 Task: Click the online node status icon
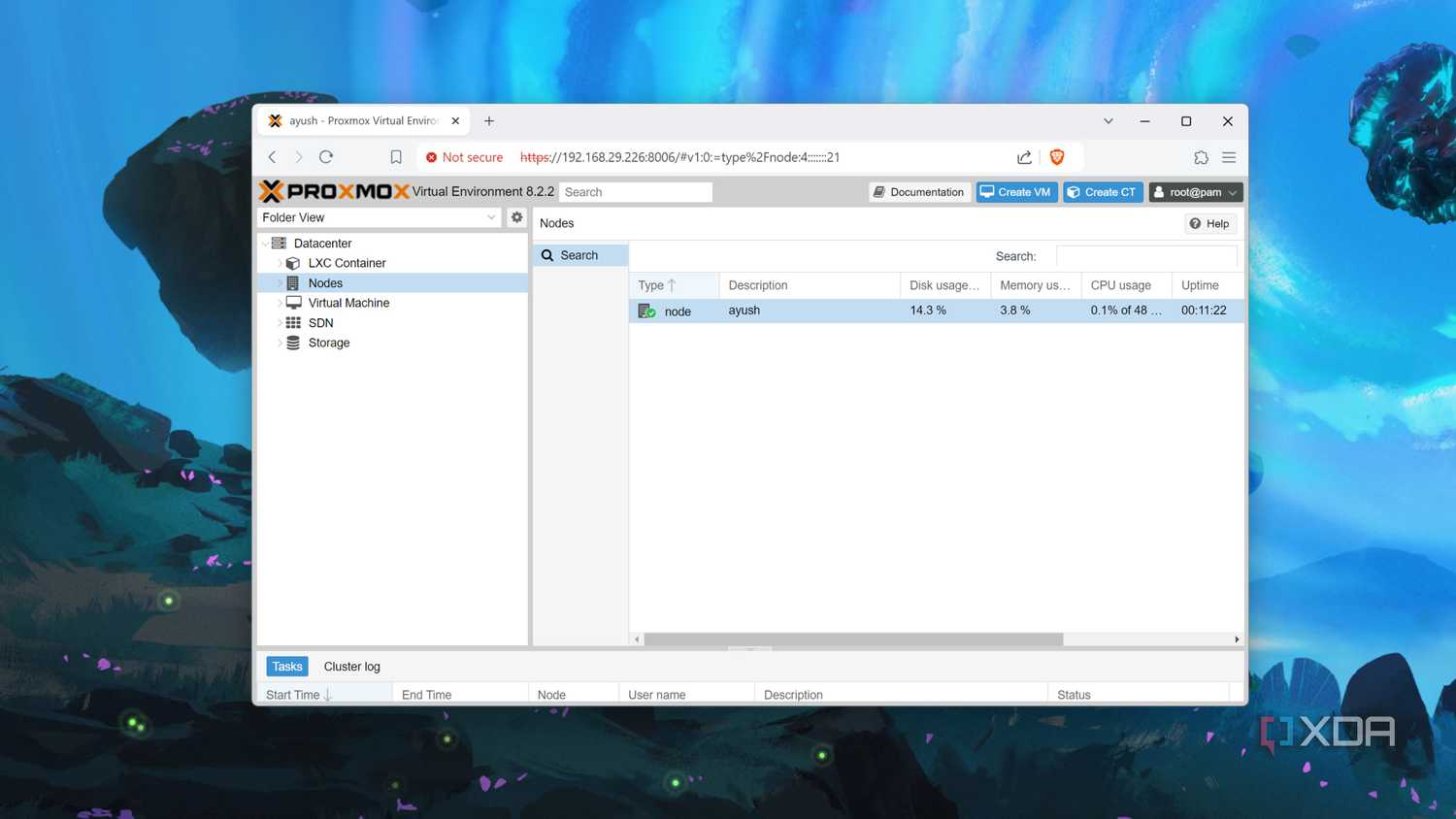646,311
